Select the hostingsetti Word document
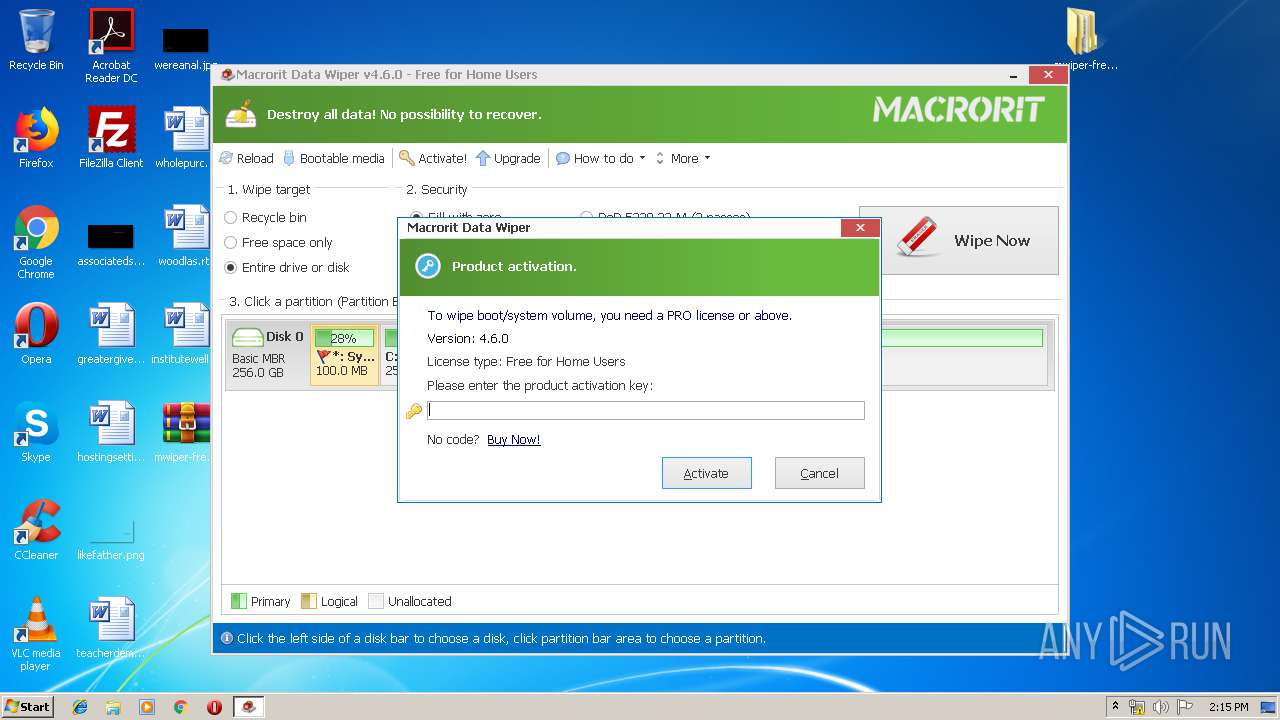 point(111,432)
